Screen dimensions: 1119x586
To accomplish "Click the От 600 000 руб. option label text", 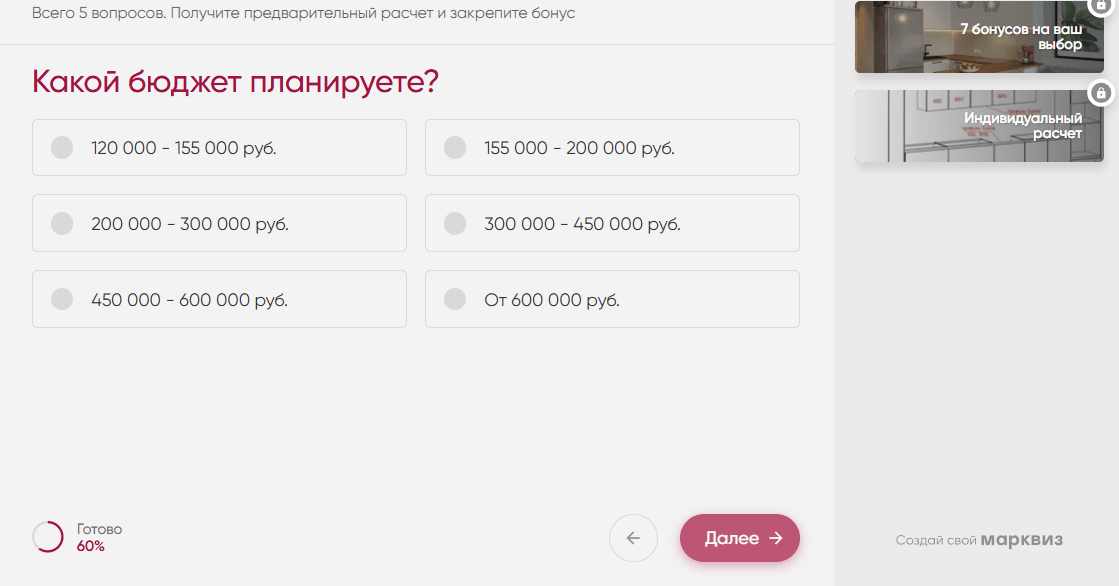I will tap(552, 300).
